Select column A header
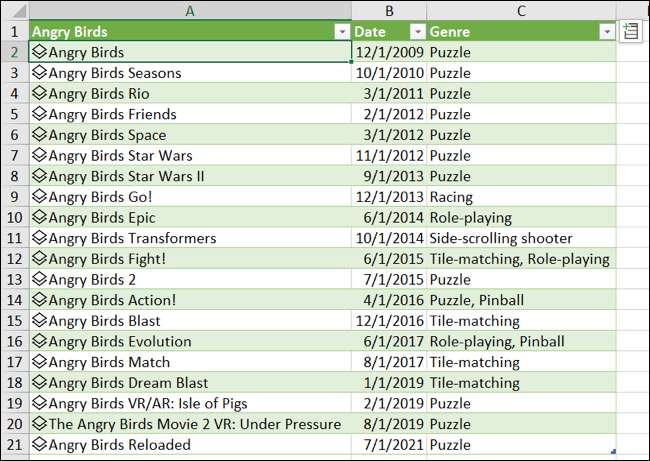 tap(190, 10)
